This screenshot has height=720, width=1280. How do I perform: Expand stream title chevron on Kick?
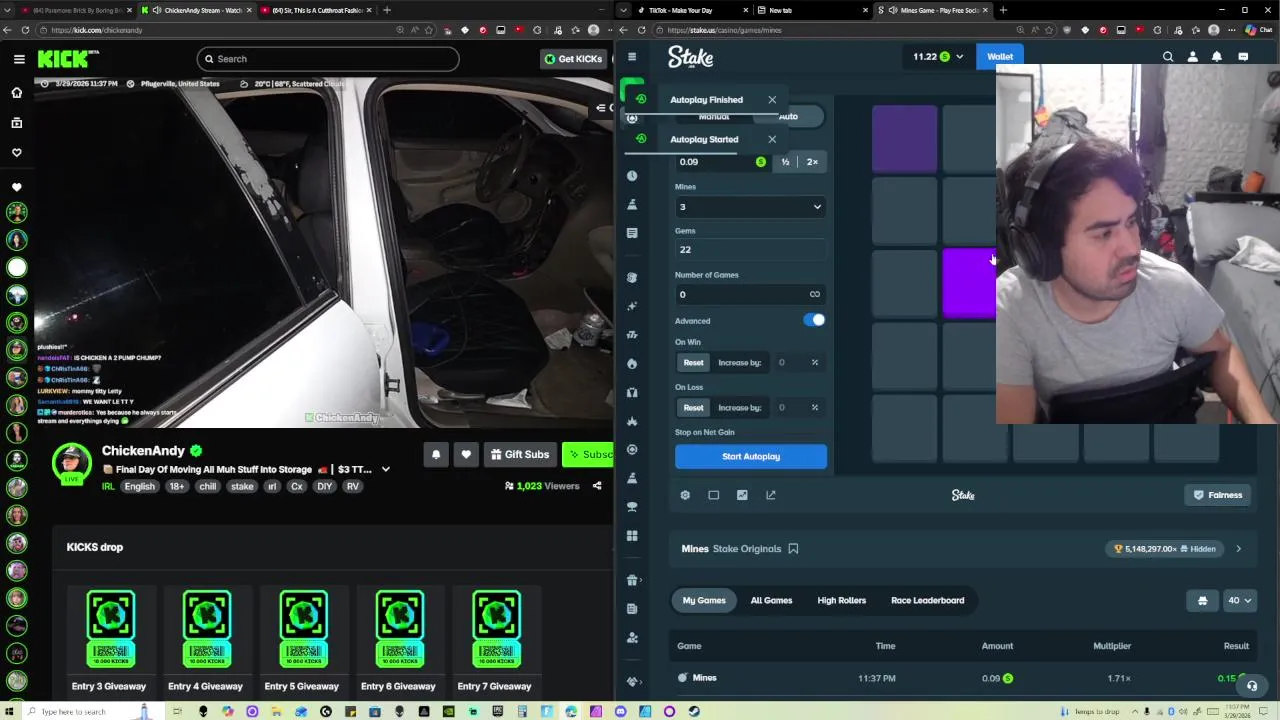385,470
